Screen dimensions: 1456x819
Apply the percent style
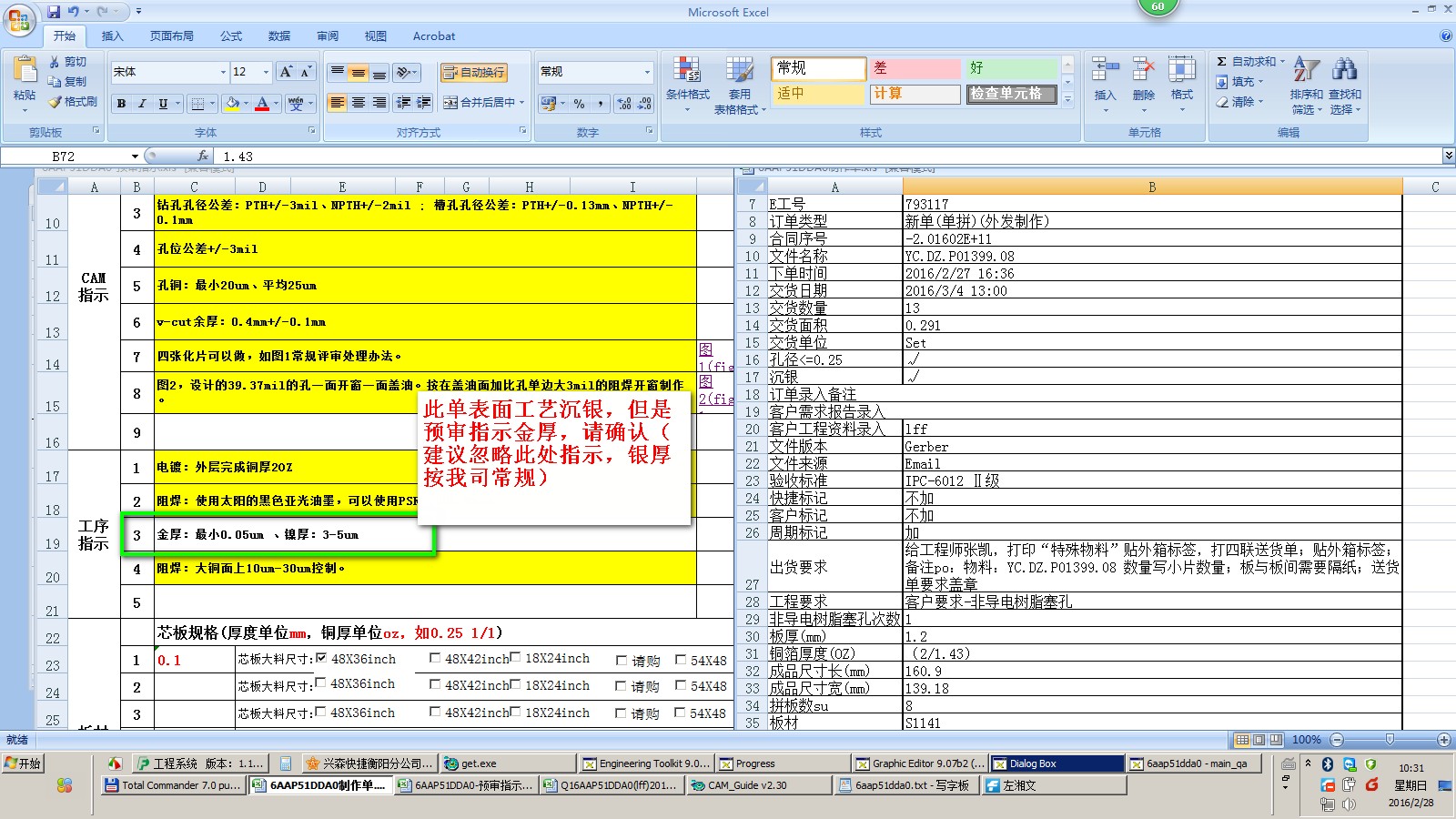coord(580,104)
